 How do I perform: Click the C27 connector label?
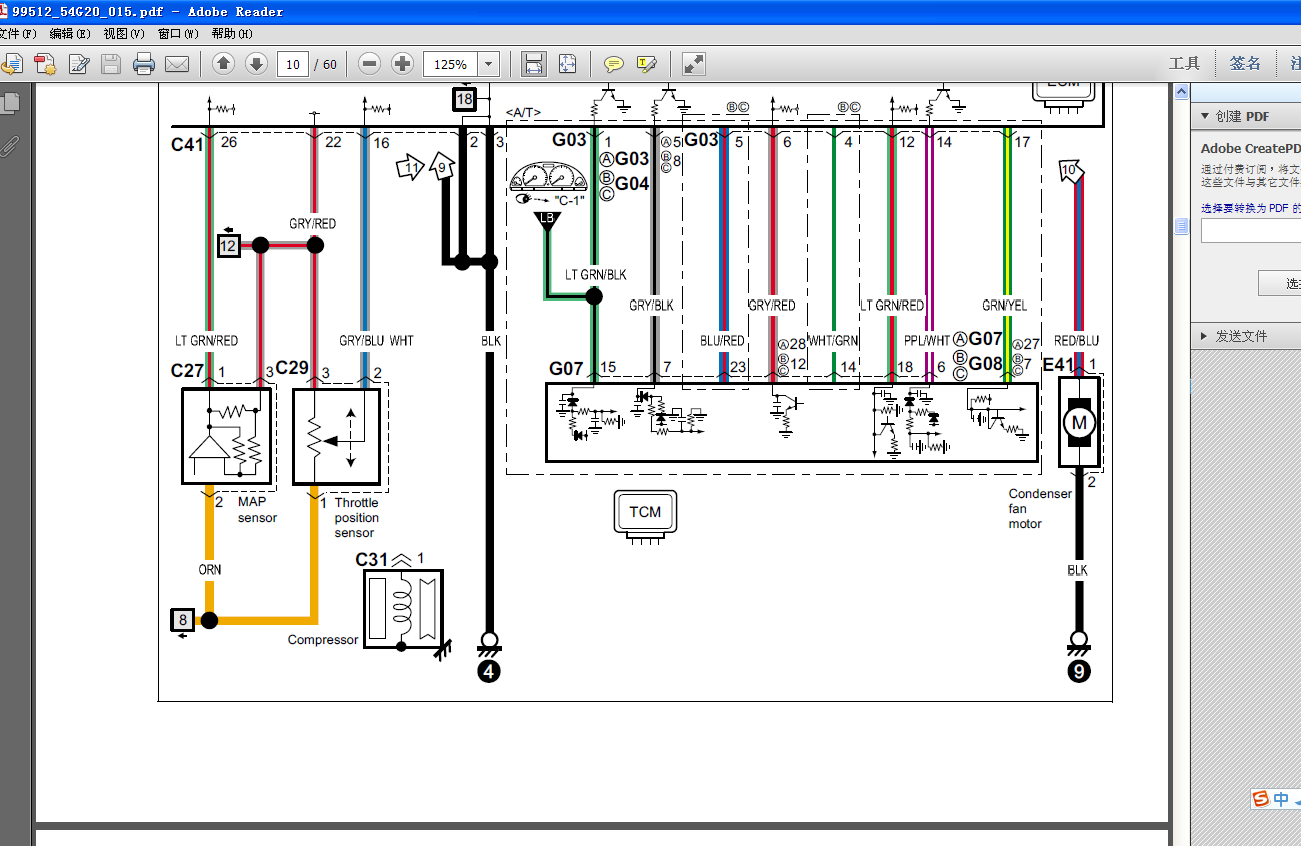187,371
